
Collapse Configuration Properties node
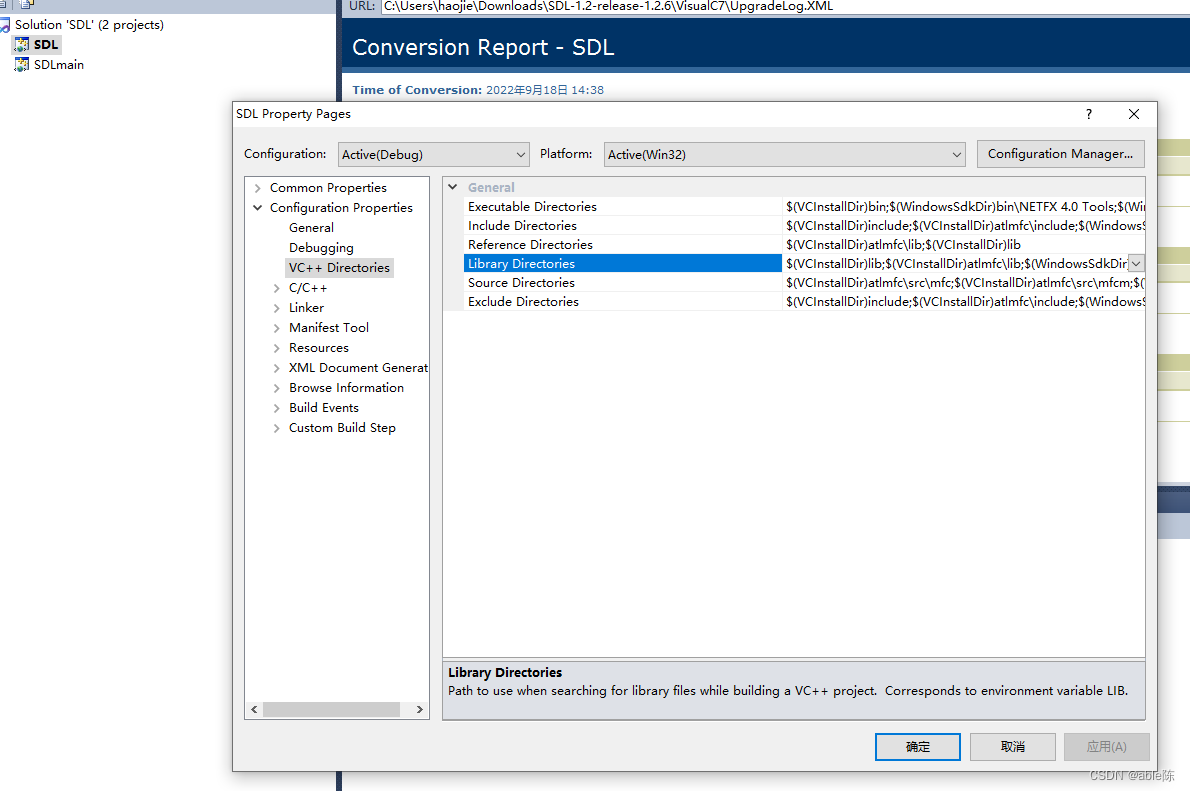click(x=258, y=207)
